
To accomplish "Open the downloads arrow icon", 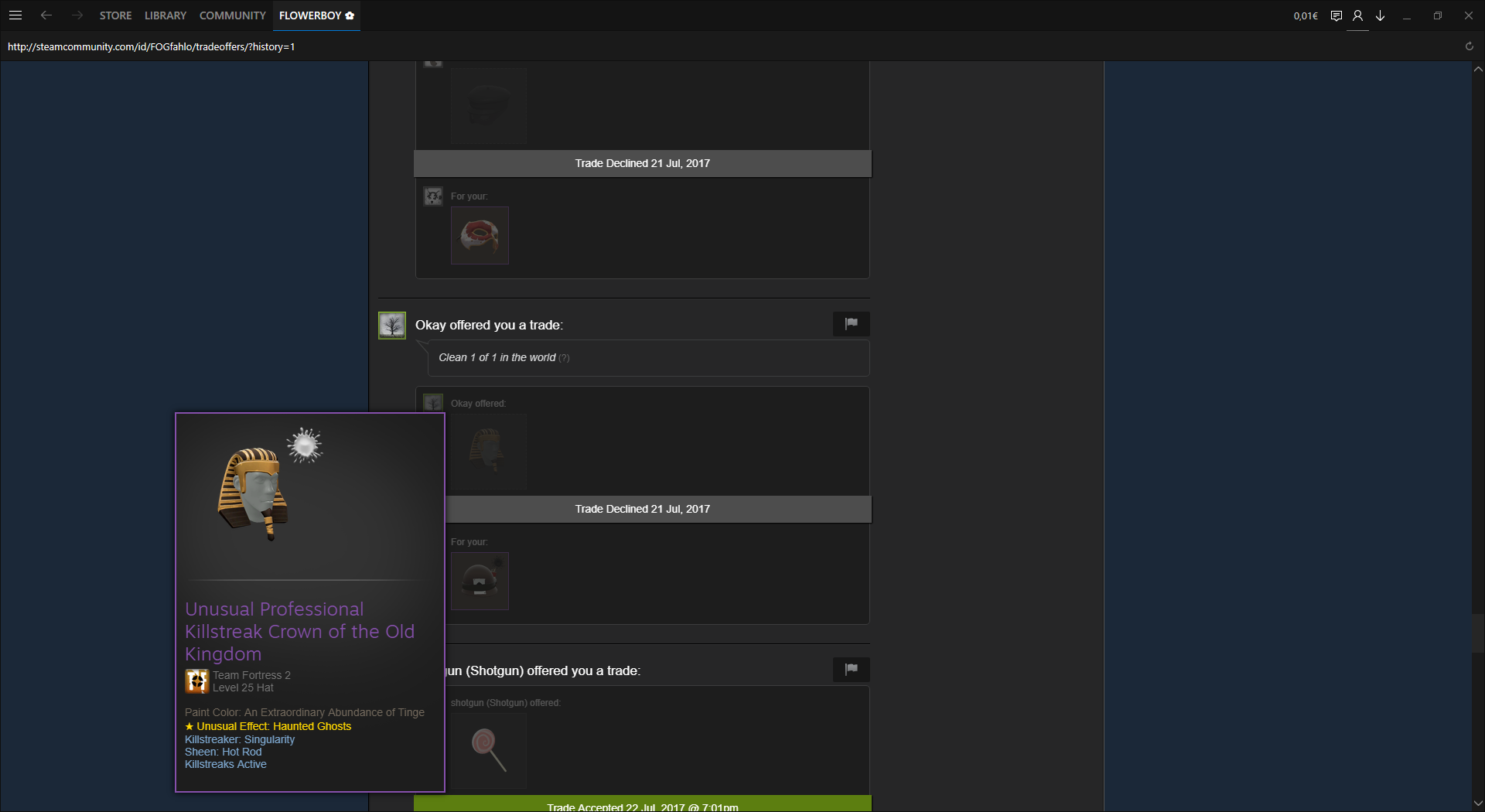I will (x=1380, y=15).
